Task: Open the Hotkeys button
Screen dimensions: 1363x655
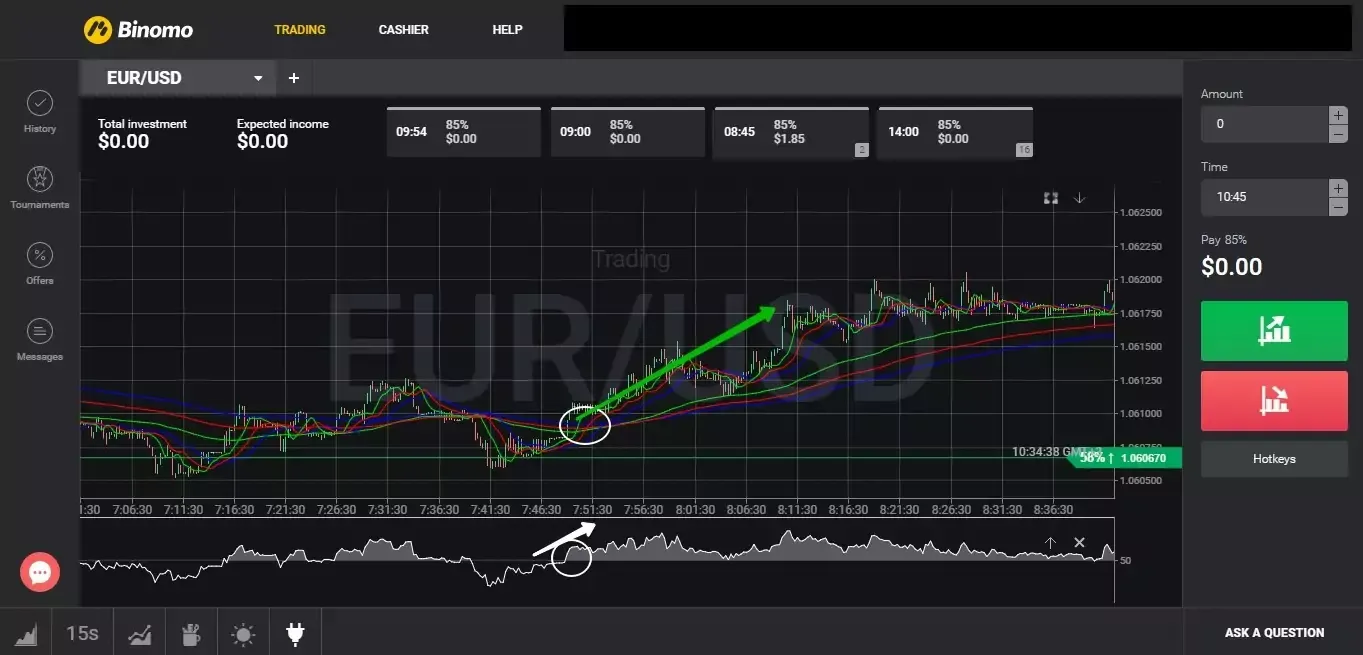Action: click(x=1274, y=459)
